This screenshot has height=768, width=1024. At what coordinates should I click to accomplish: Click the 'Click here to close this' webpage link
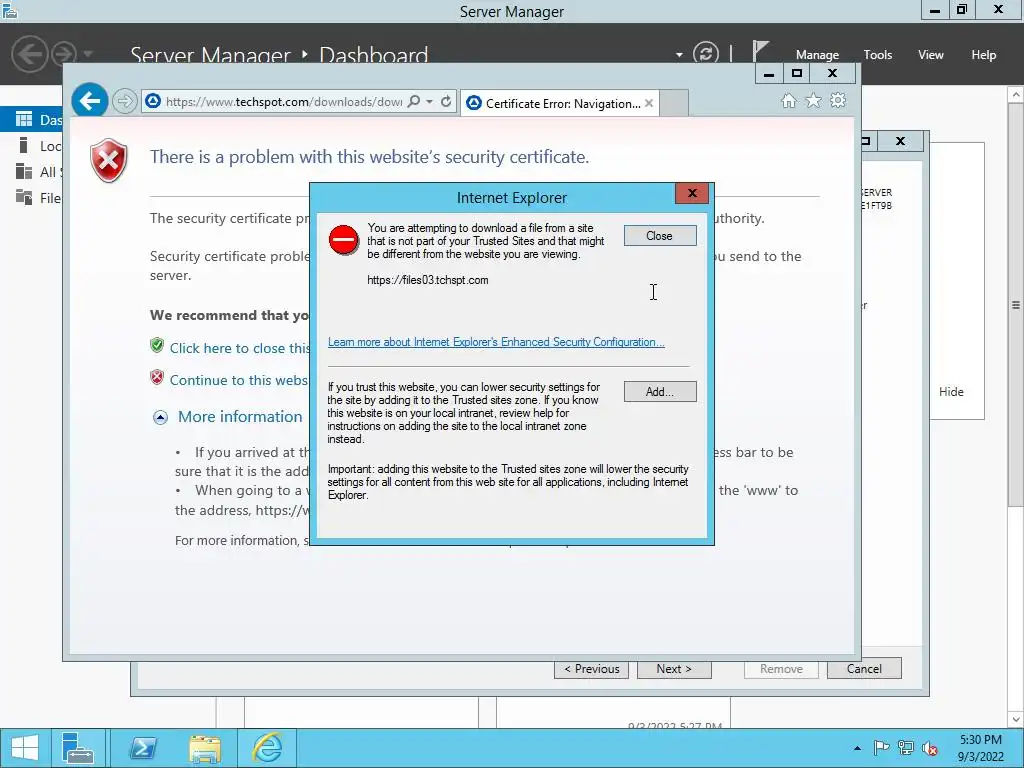[x=240, y=348]
